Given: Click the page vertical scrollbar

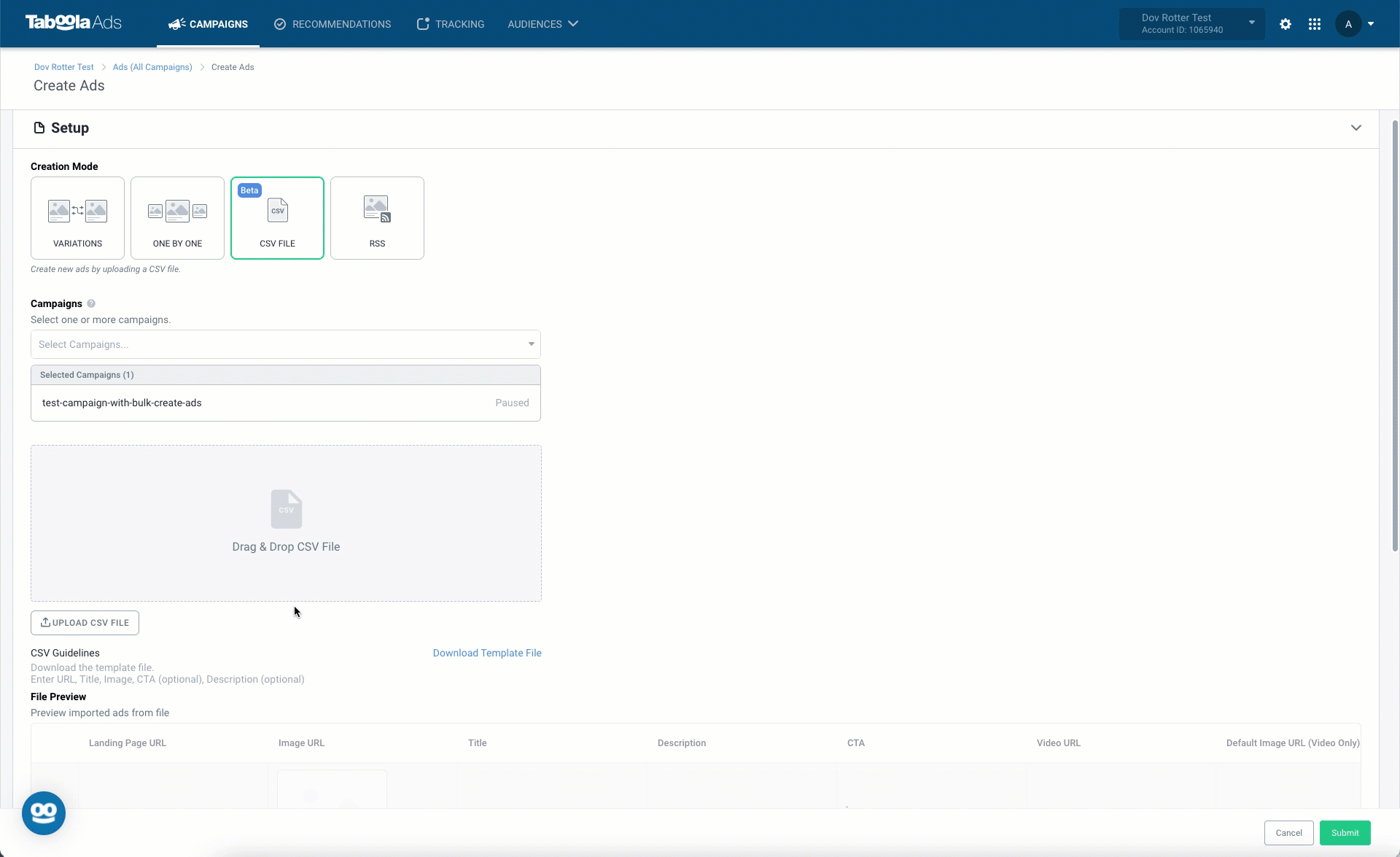Looking at the screenshot, I should (x=1395, y=336).
